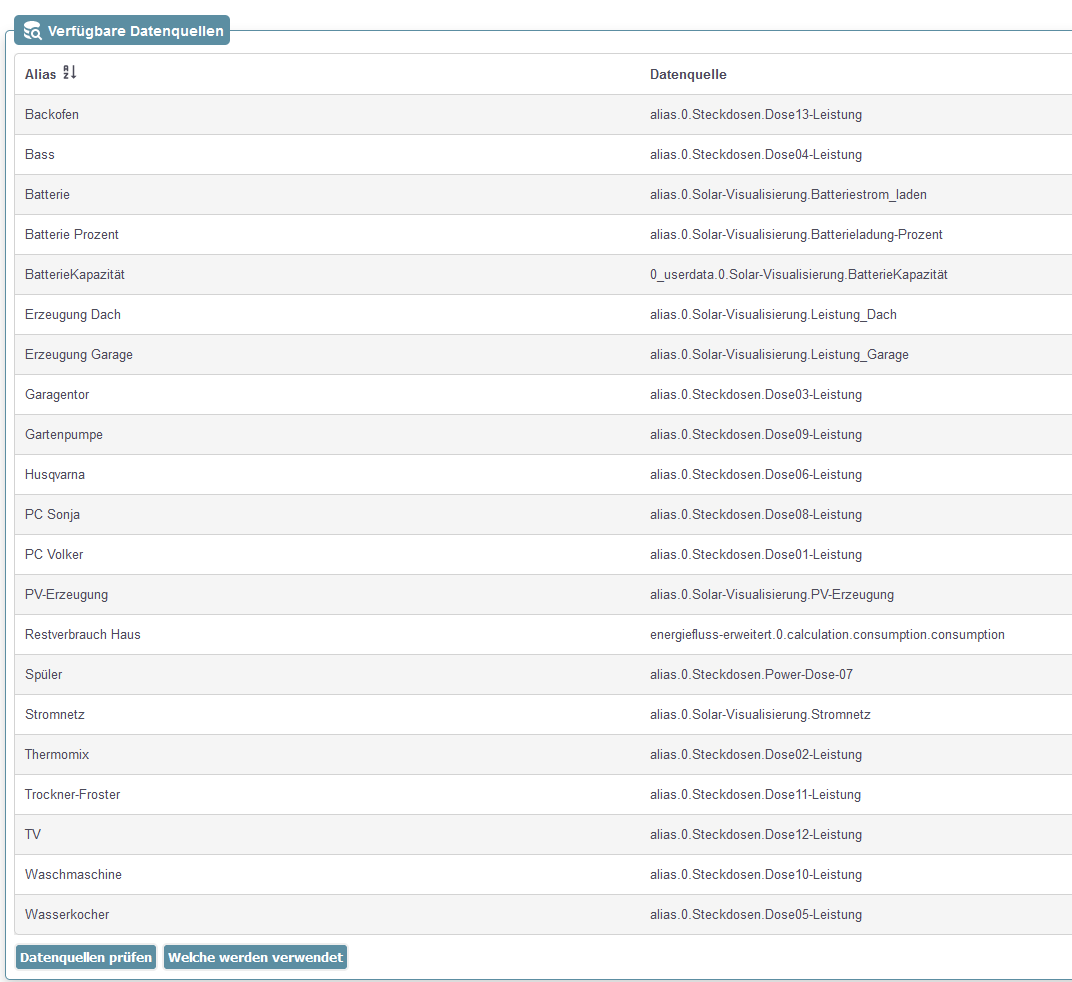Select the PC Sonja alias cell
The width and height of the screenshot is (1072, 982).
52,514
